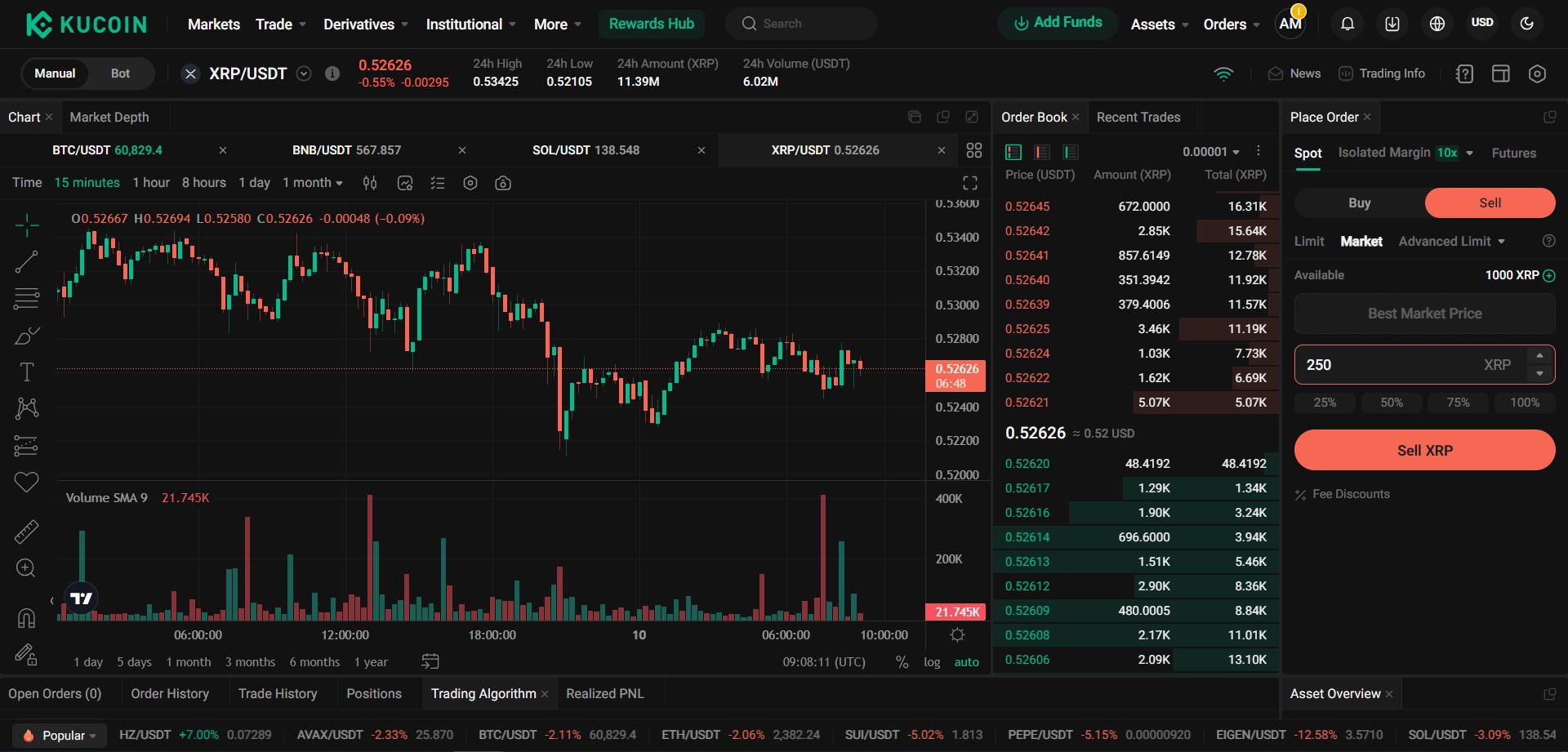Expand the Trade menu dropdown
Image resolution: width=1568 pixels, height=752 pixels.
(280, 24)
